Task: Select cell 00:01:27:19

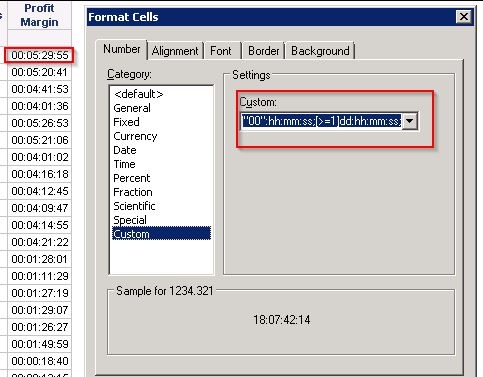Action: (x=39, y=293)
